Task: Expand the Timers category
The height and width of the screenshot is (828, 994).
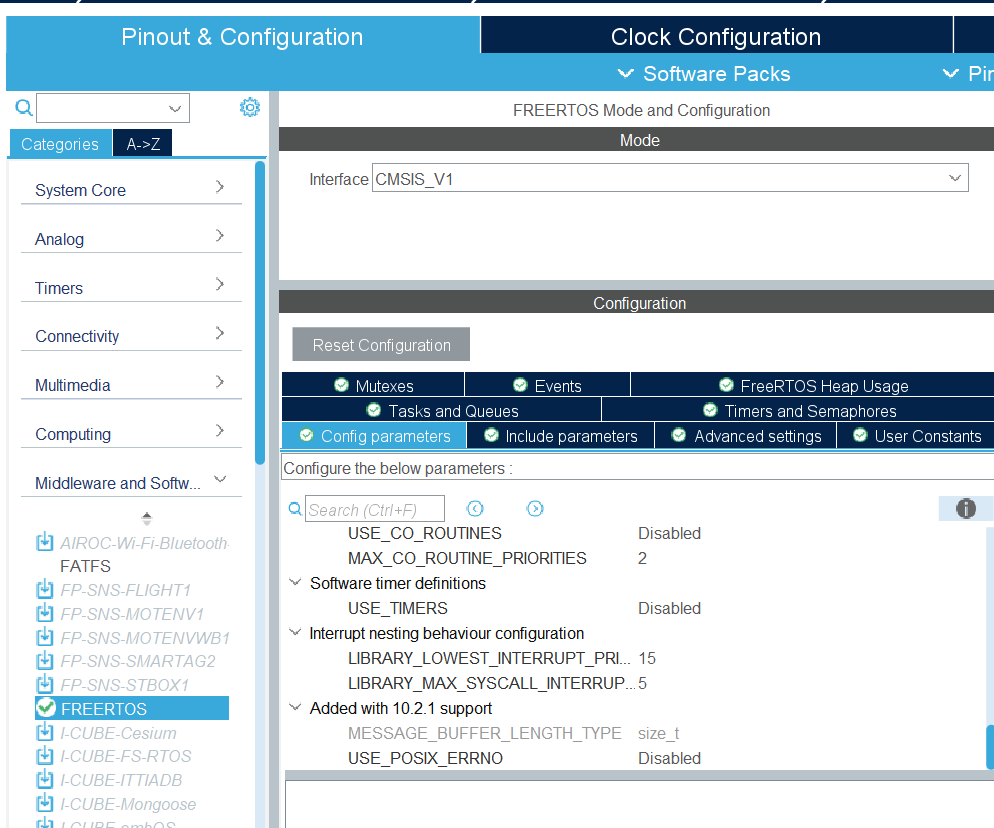Action: 220,284
